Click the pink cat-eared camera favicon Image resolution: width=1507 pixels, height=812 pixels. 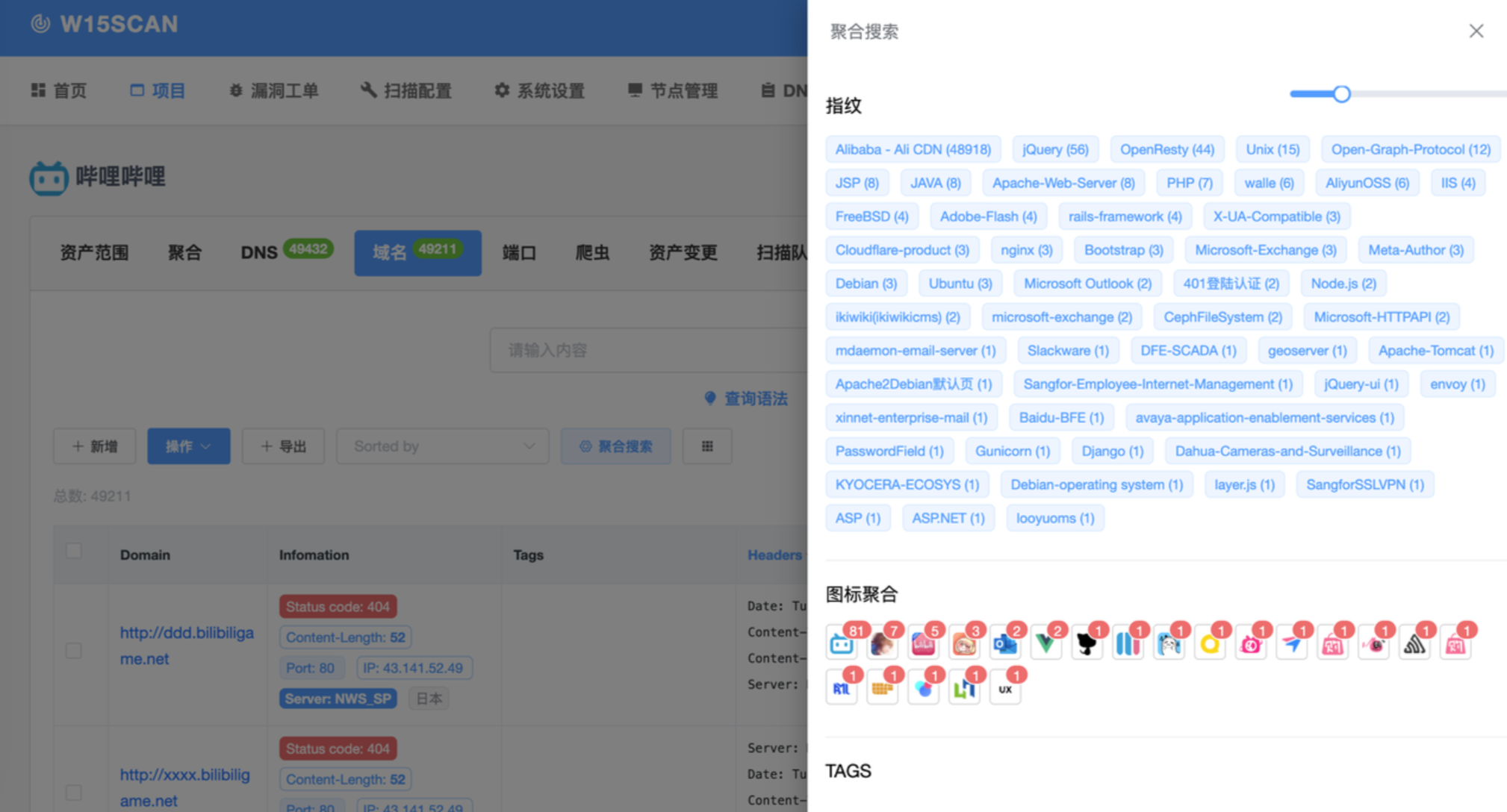[1251, 643]
